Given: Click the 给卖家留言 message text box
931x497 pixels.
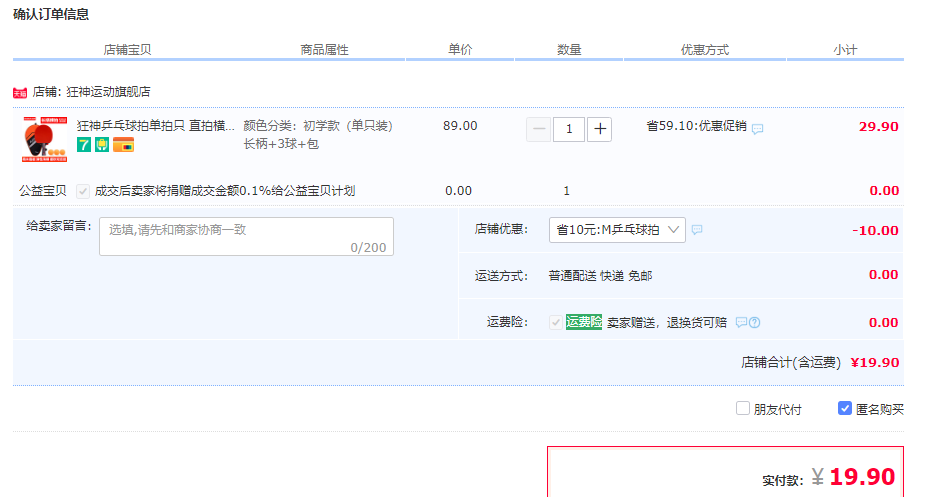Looking at the screenshot, I should tap(246, 236).
